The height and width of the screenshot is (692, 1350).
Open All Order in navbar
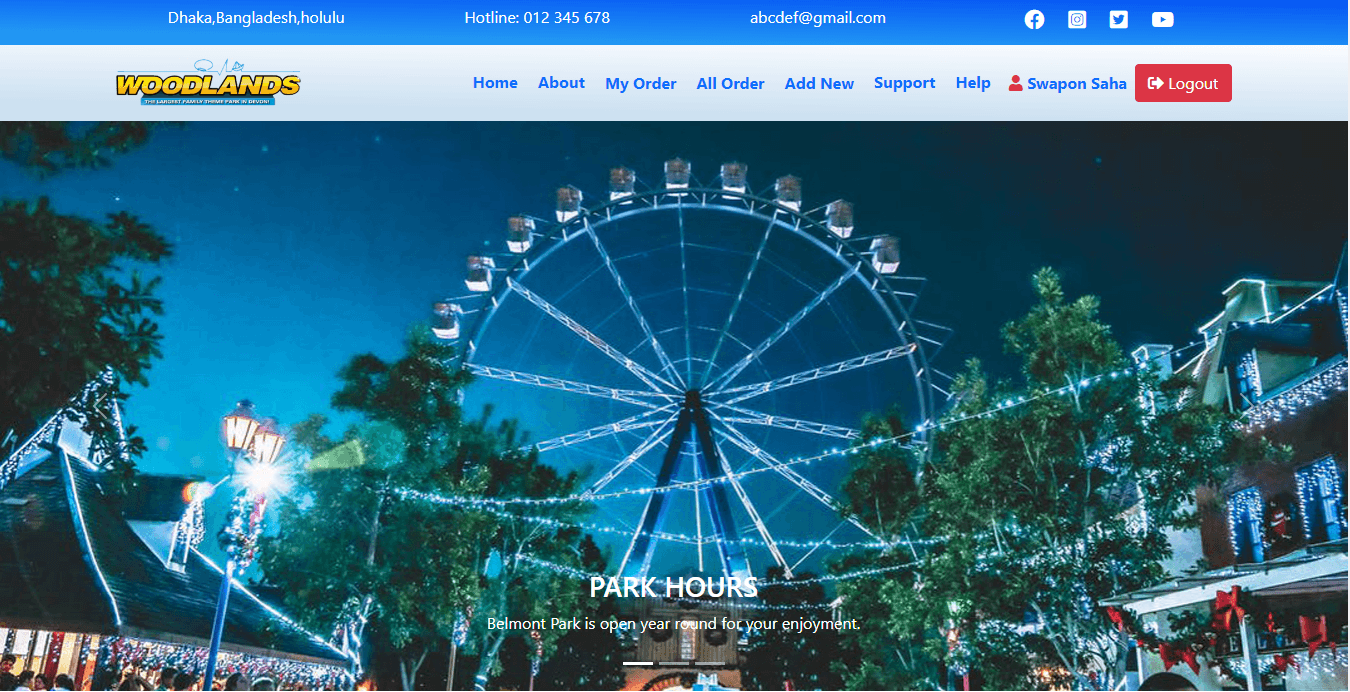tap(730, 84)
